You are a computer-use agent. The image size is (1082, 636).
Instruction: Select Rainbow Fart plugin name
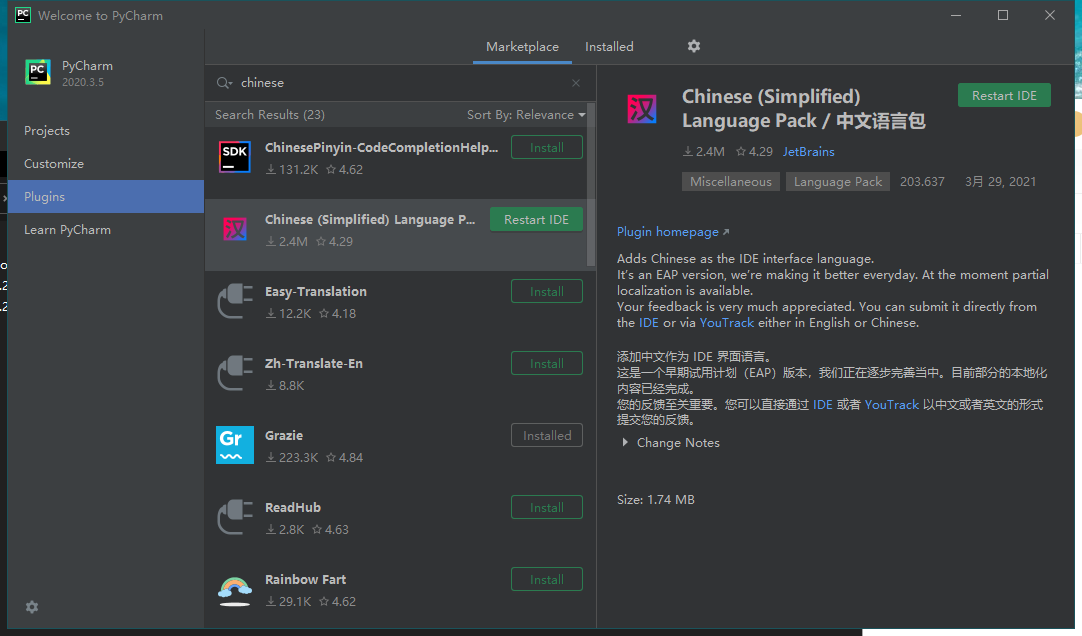(x=305, y=579)
